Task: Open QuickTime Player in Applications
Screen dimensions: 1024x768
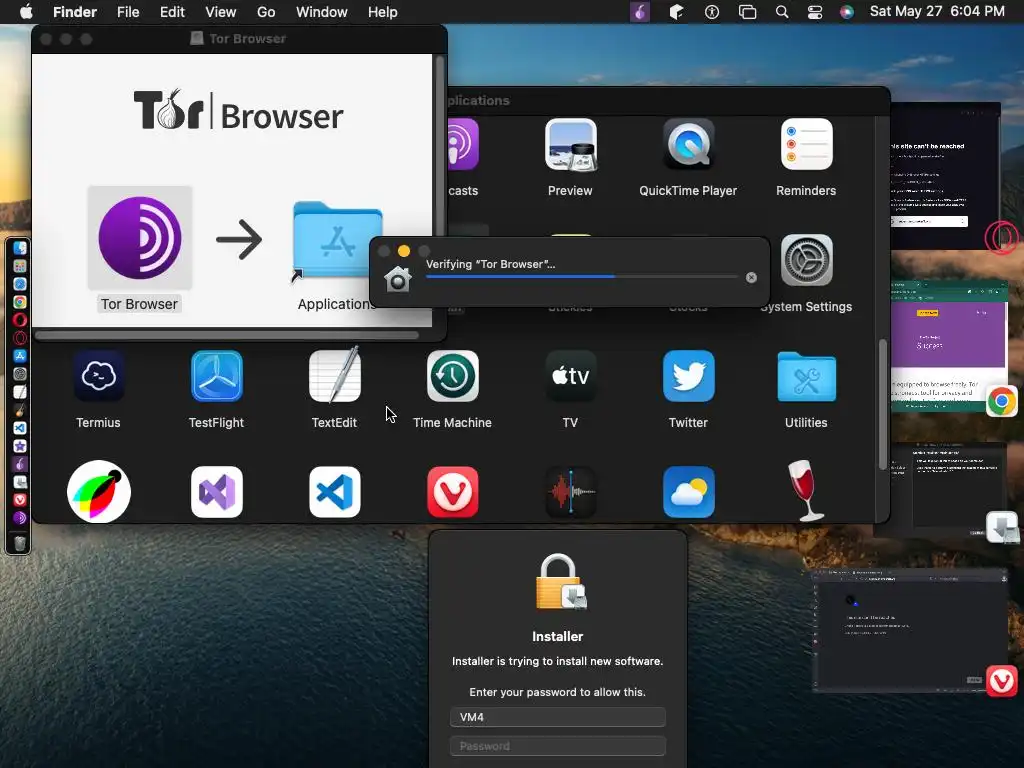Action: click(x=688, y=145)
